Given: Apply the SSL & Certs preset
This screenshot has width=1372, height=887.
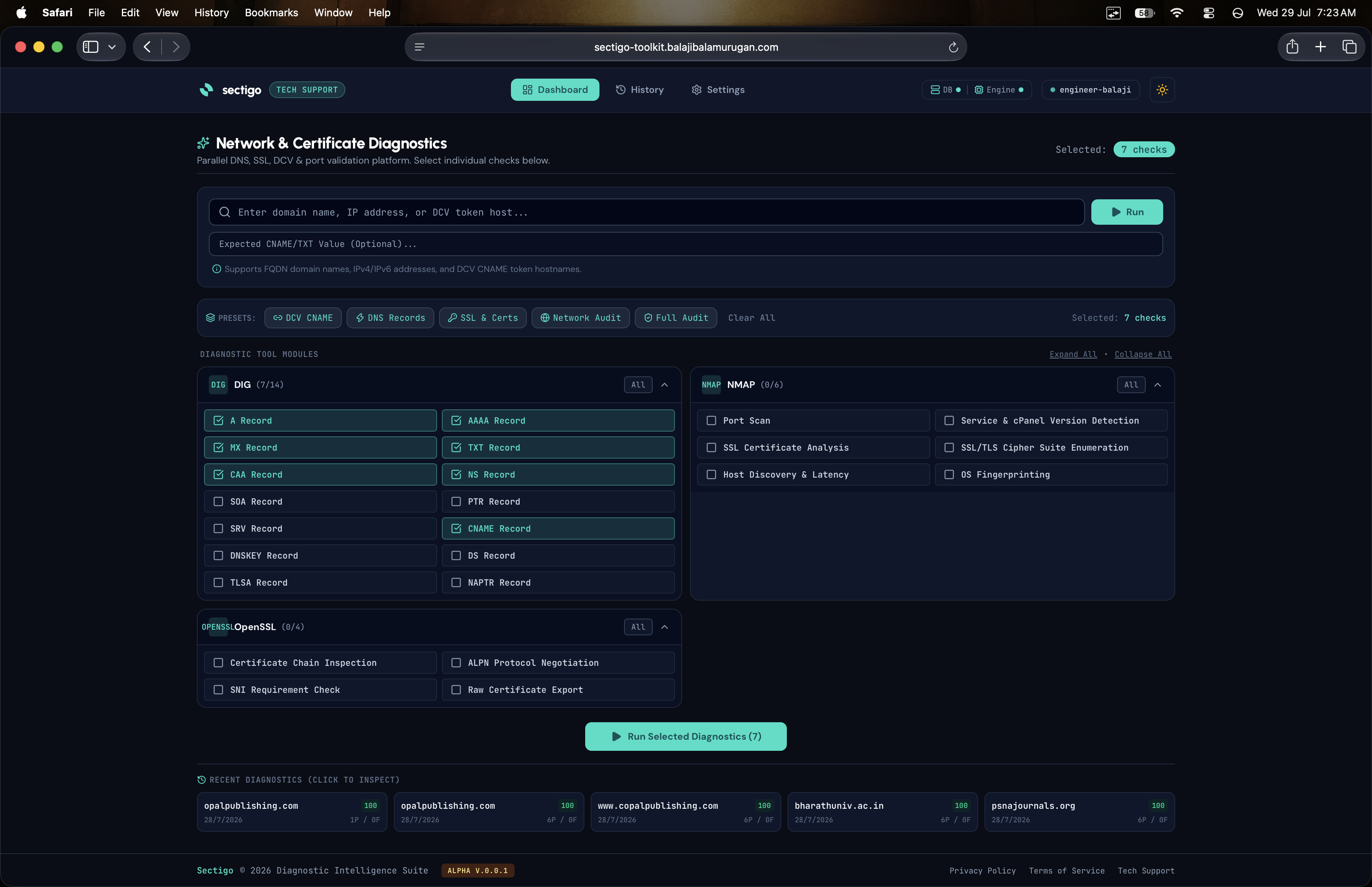Looking at the screenshot, I should [x=482, y=318].
